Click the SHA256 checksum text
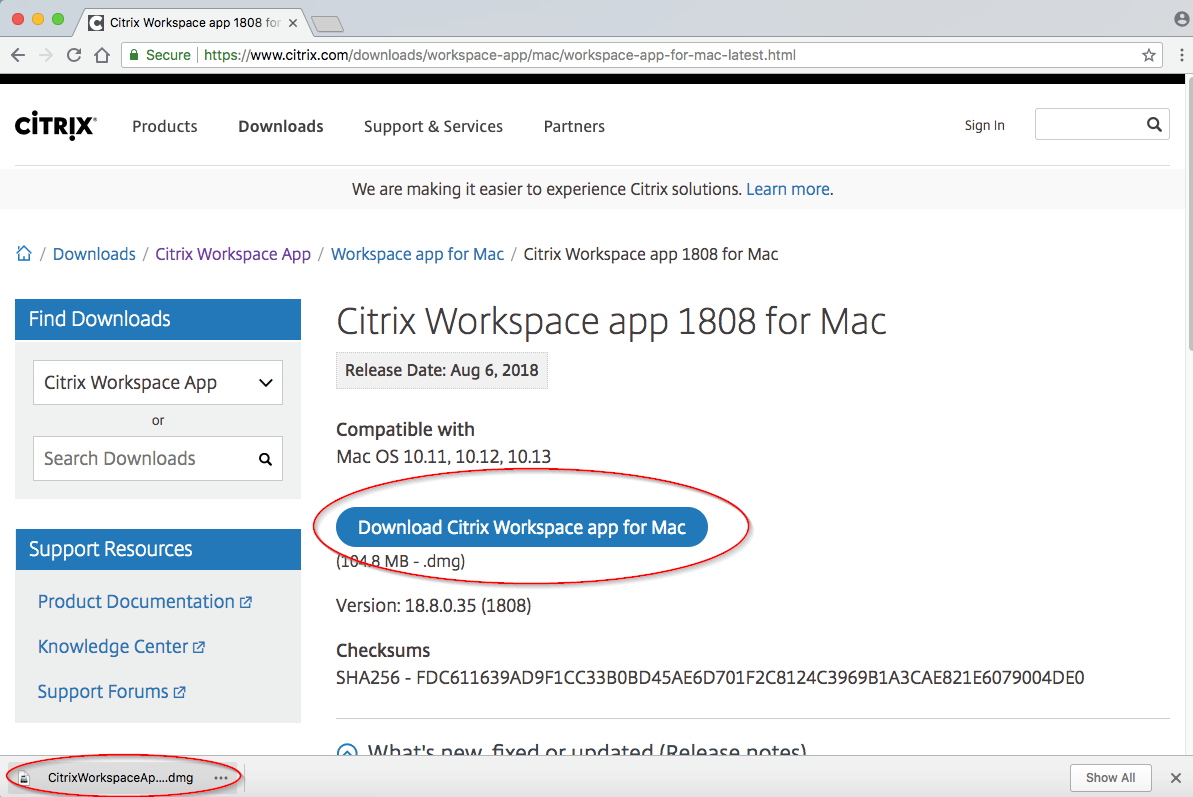The image size is (1193, 797). [x=710, y=678]
